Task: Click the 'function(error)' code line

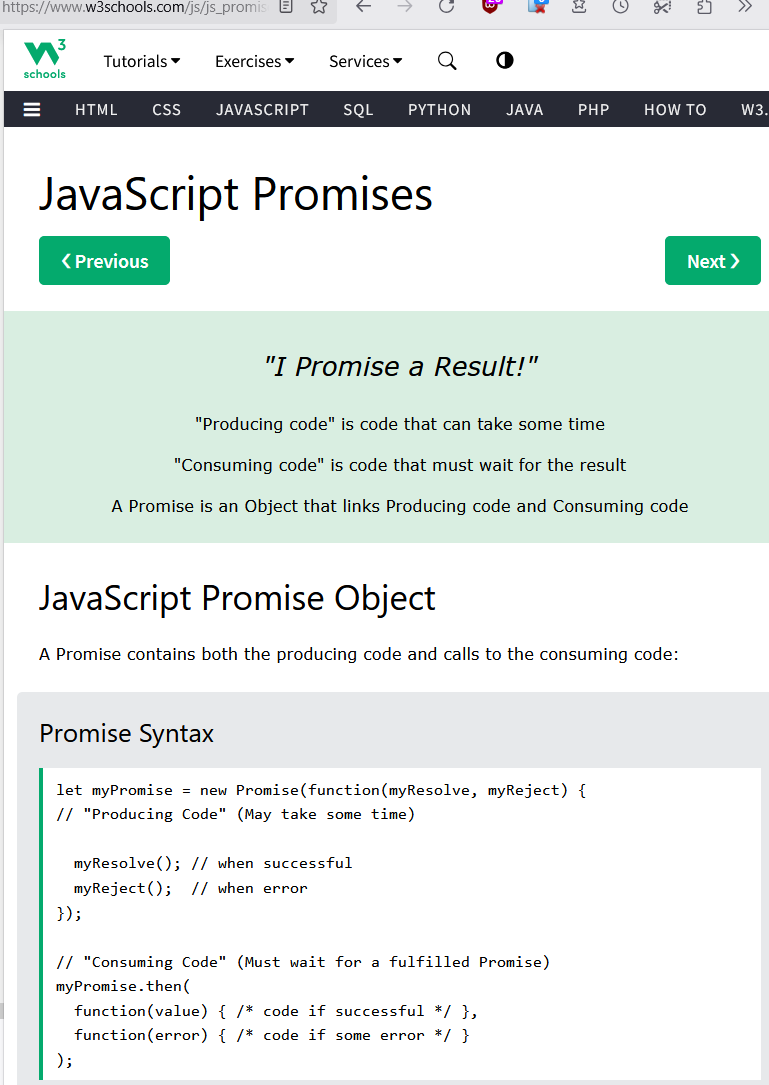Action: tap(272, 1036)
